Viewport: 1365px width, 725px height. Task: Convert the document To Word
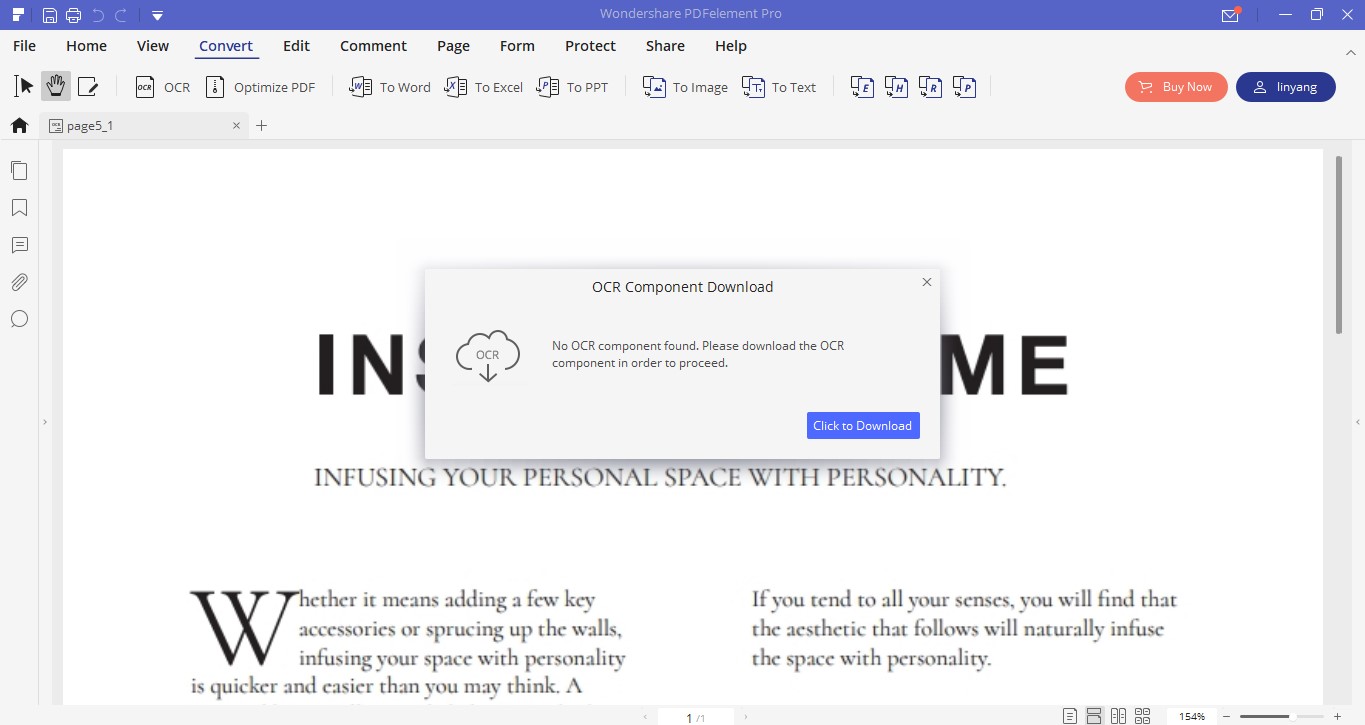coord(388,87)
